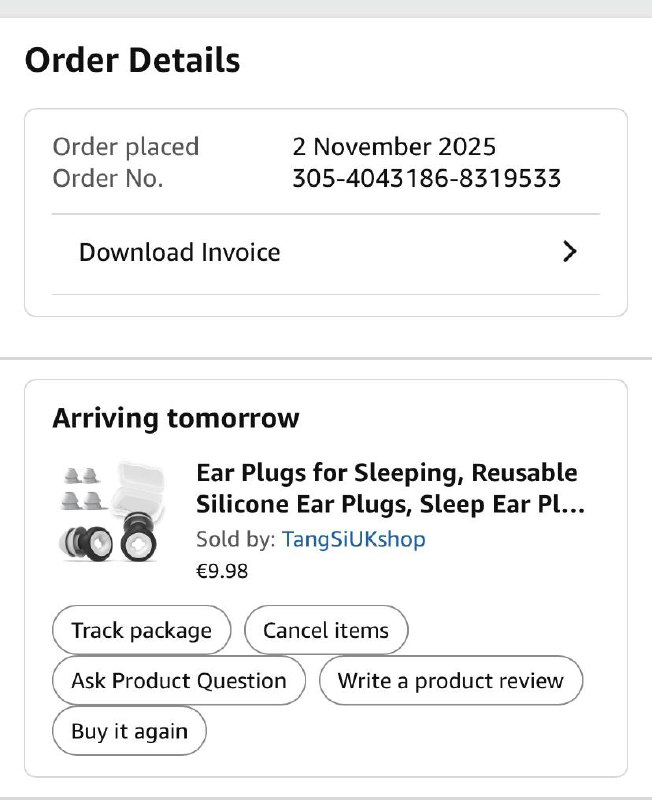Image resolution: width=652 pixels, height=800 pixels.
Task: Visit the TangSiUKshop seller link
Action: 353,539
